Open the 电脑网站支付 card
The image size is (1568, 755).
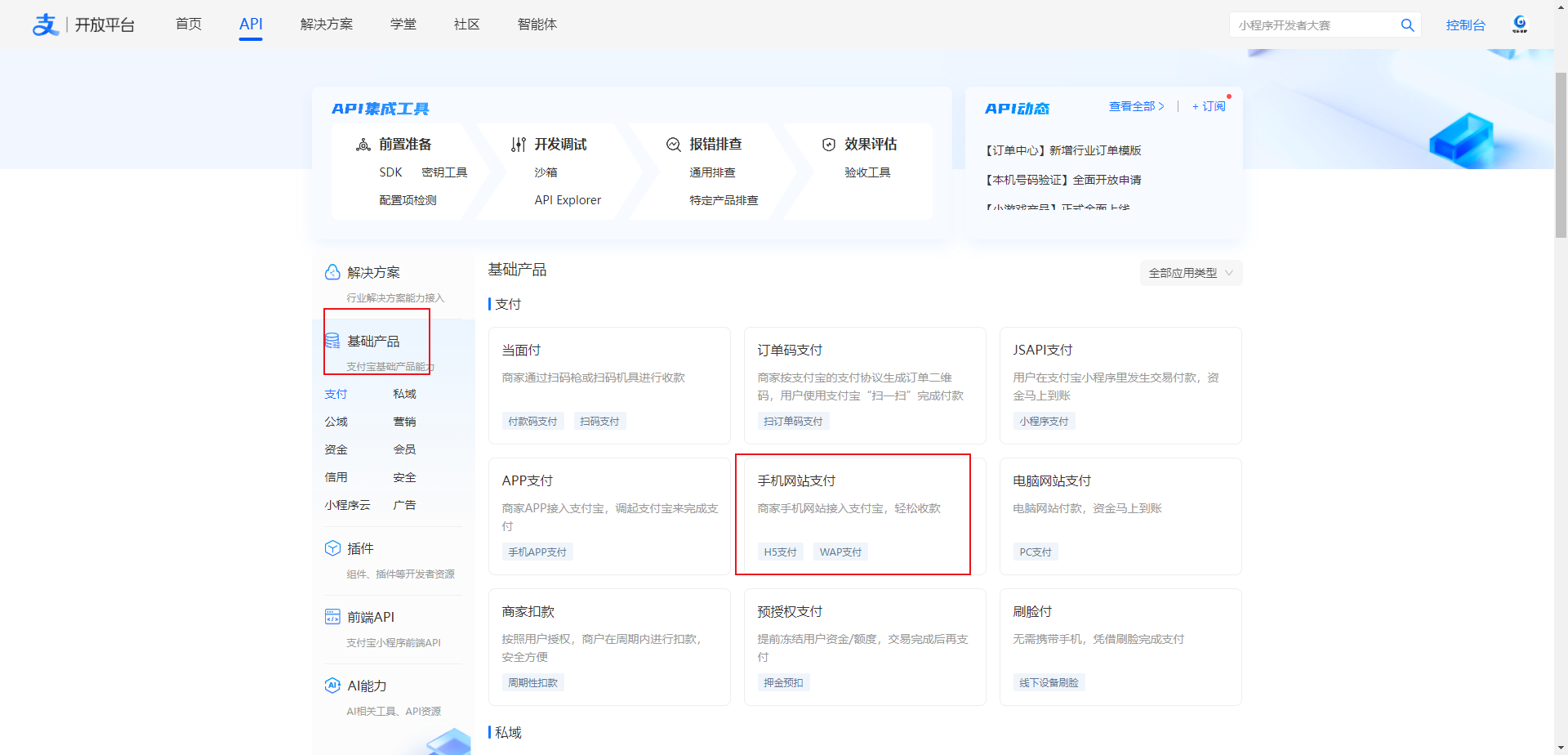[1120, 516]
